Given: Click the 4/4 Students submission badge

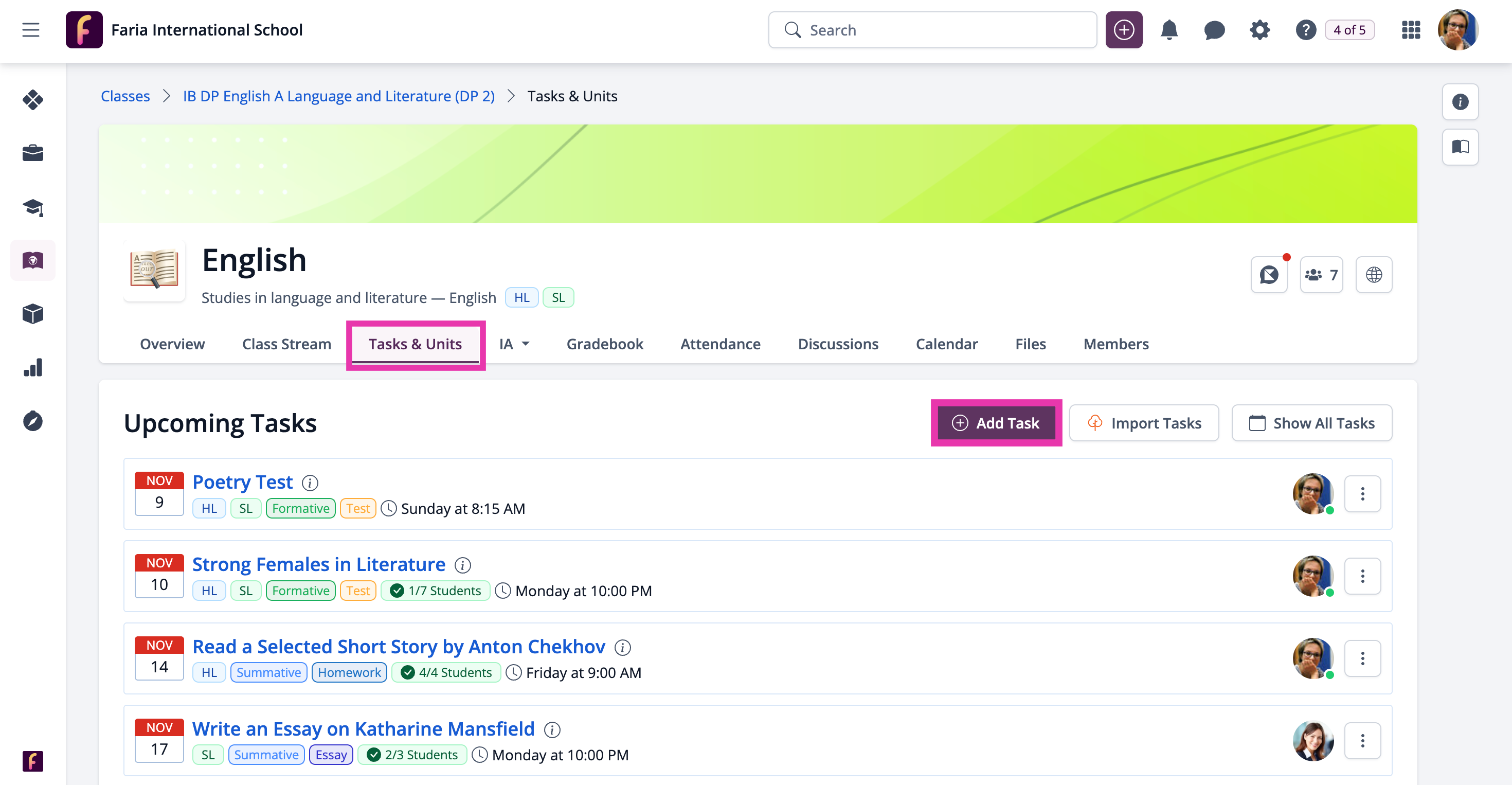Looking at the screenshot, I should 446,673.
